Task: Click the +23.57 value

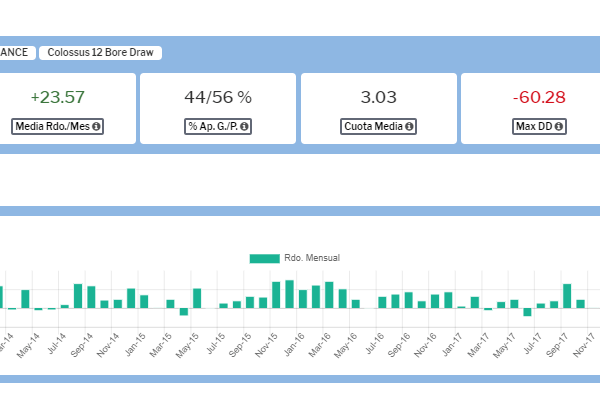Action: [x=57, y=97]
